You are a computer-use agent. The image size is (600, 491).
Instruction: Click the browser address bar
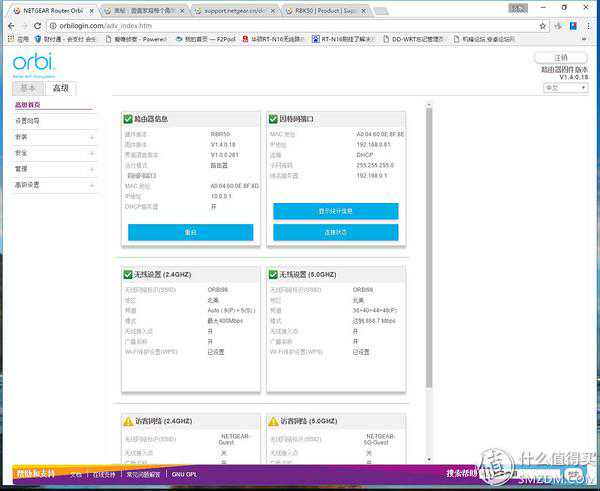[x=250, y=23]
